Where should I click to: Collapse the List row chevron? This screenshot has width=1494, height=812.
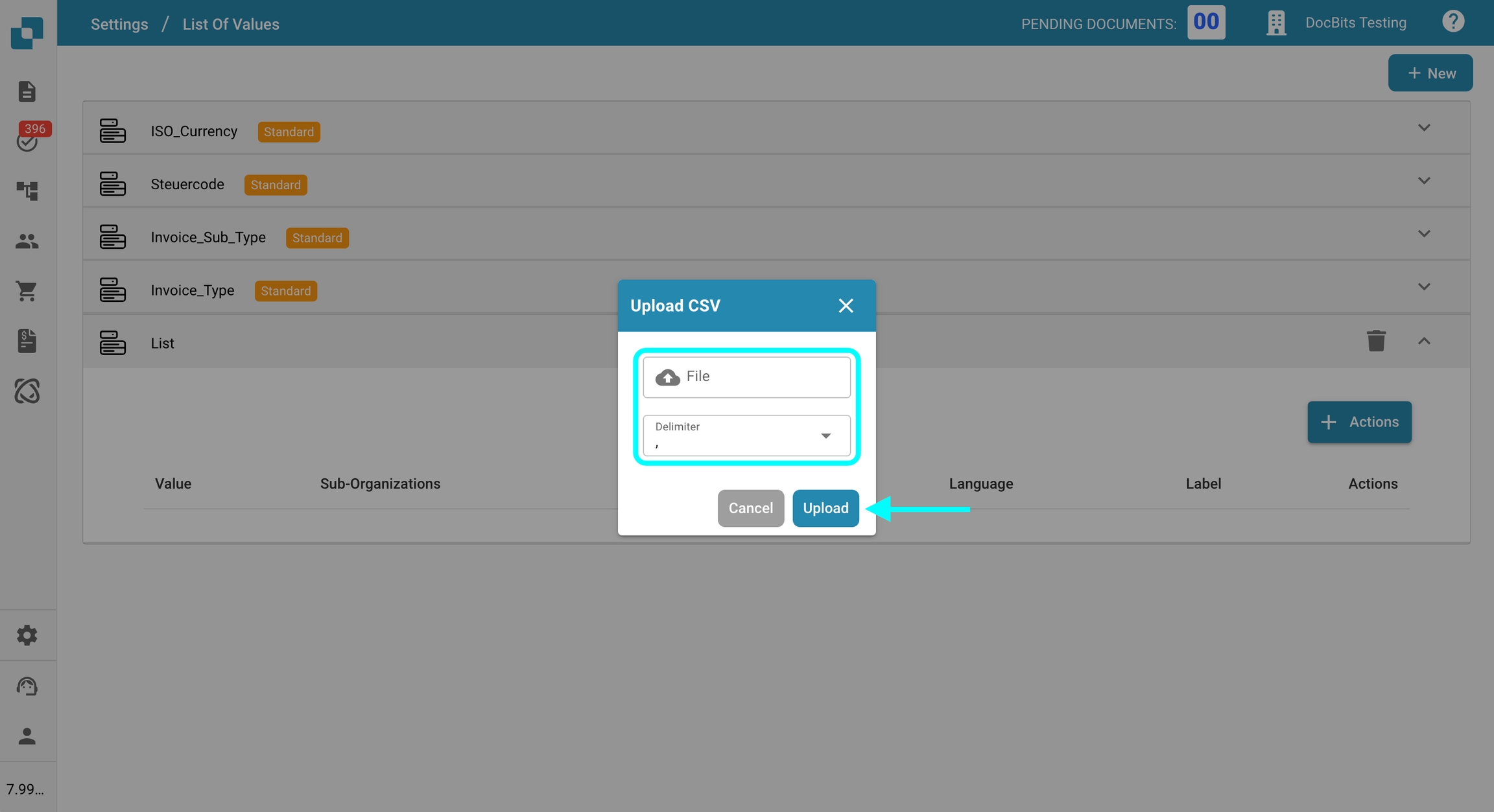pyautogui.click(x=1423, y=341)
